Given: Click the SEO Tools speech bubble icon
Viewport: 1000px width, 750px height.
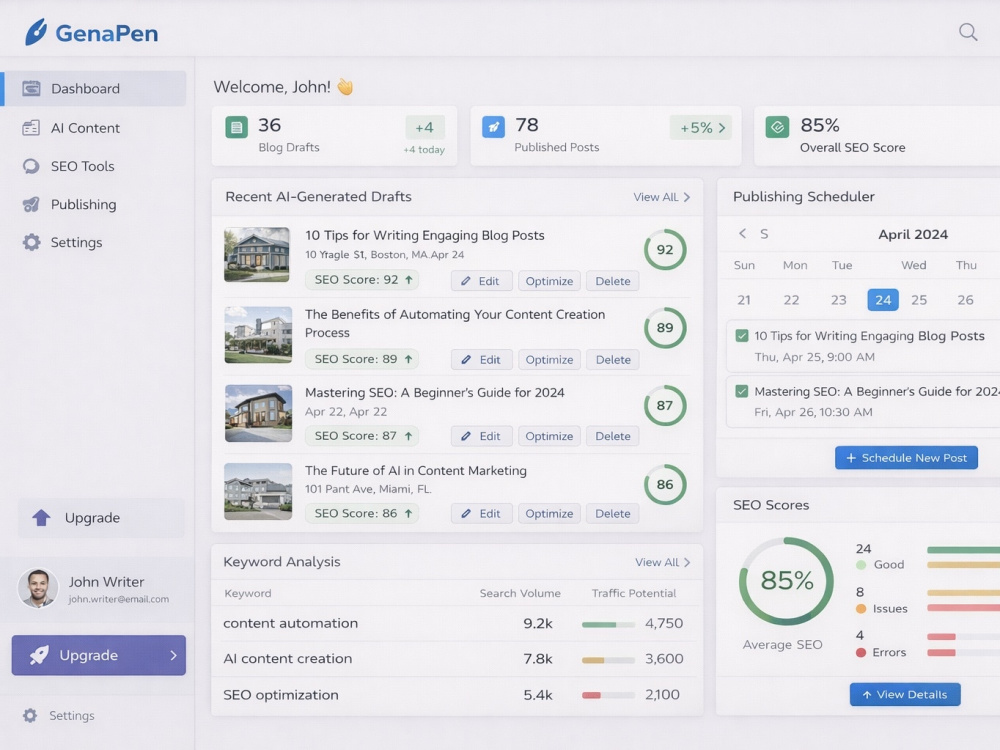Looking at the screenshot, I should [31, 166].
